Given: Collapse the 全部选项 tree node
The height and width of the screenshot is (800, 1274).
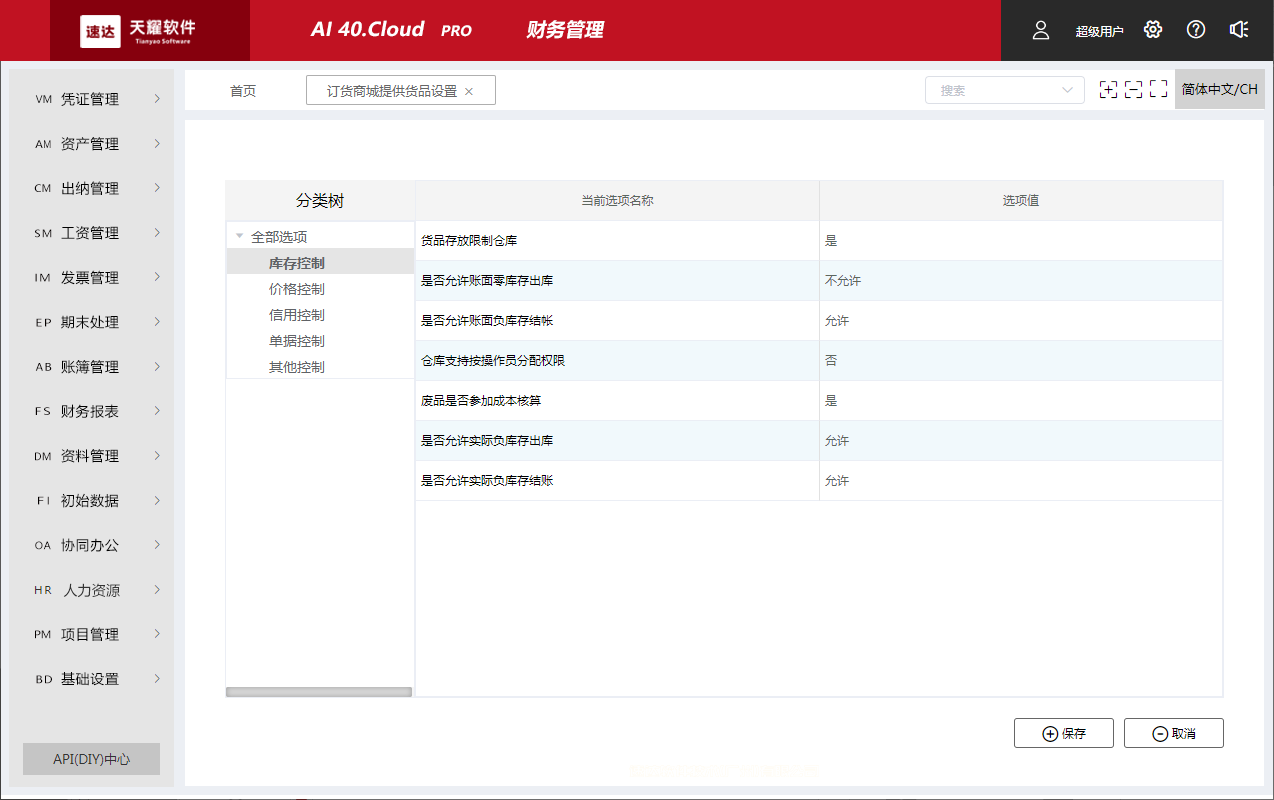Looking at the screenshot, I should [x=239, y=234].
